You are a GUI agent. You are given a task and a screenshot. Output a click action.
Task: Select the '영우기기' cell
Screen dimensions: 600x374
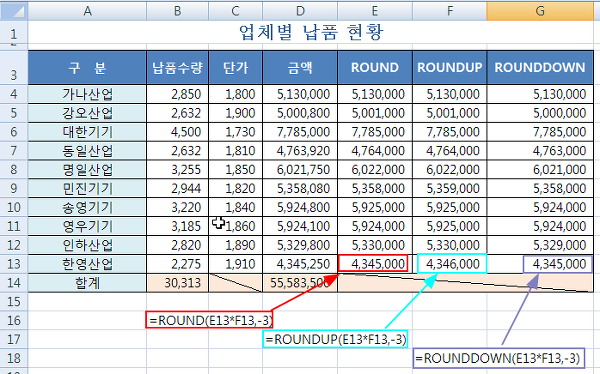pos(87,226)
